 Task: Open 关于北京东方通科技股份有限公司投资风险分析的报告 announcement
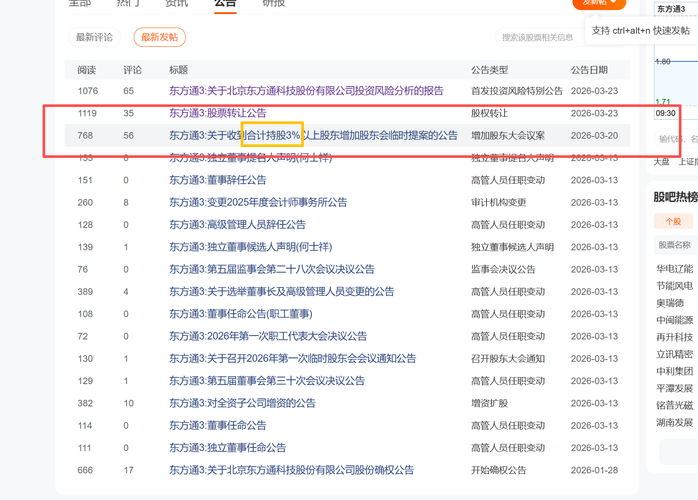point(306,91)
